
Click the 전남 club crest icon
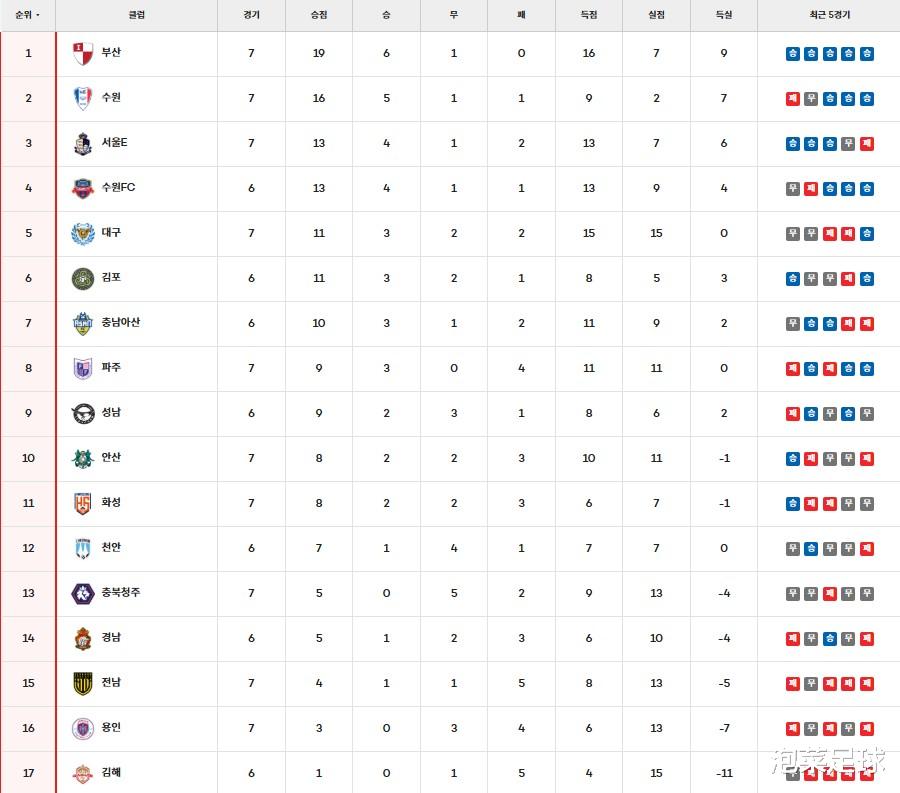click(x=83, y=683)
